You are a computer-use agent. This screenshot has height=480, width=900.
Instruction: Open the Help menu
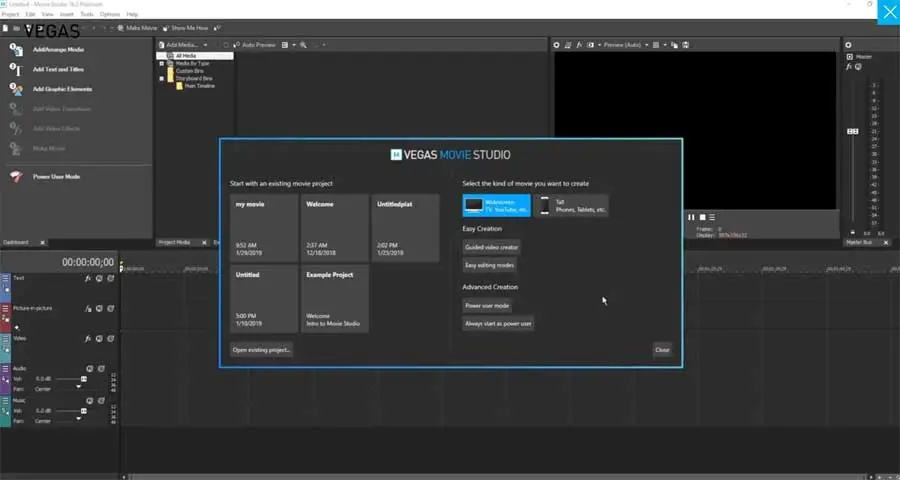tap(132, 14)
